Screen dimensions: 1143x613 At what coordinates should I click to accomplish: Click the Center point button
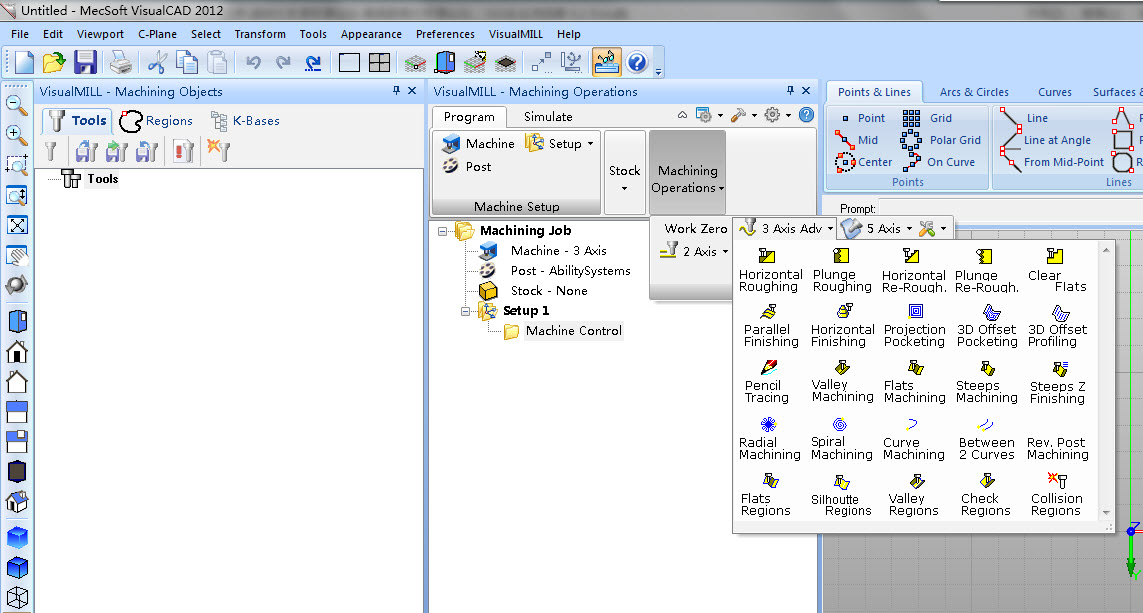point(864,162)
